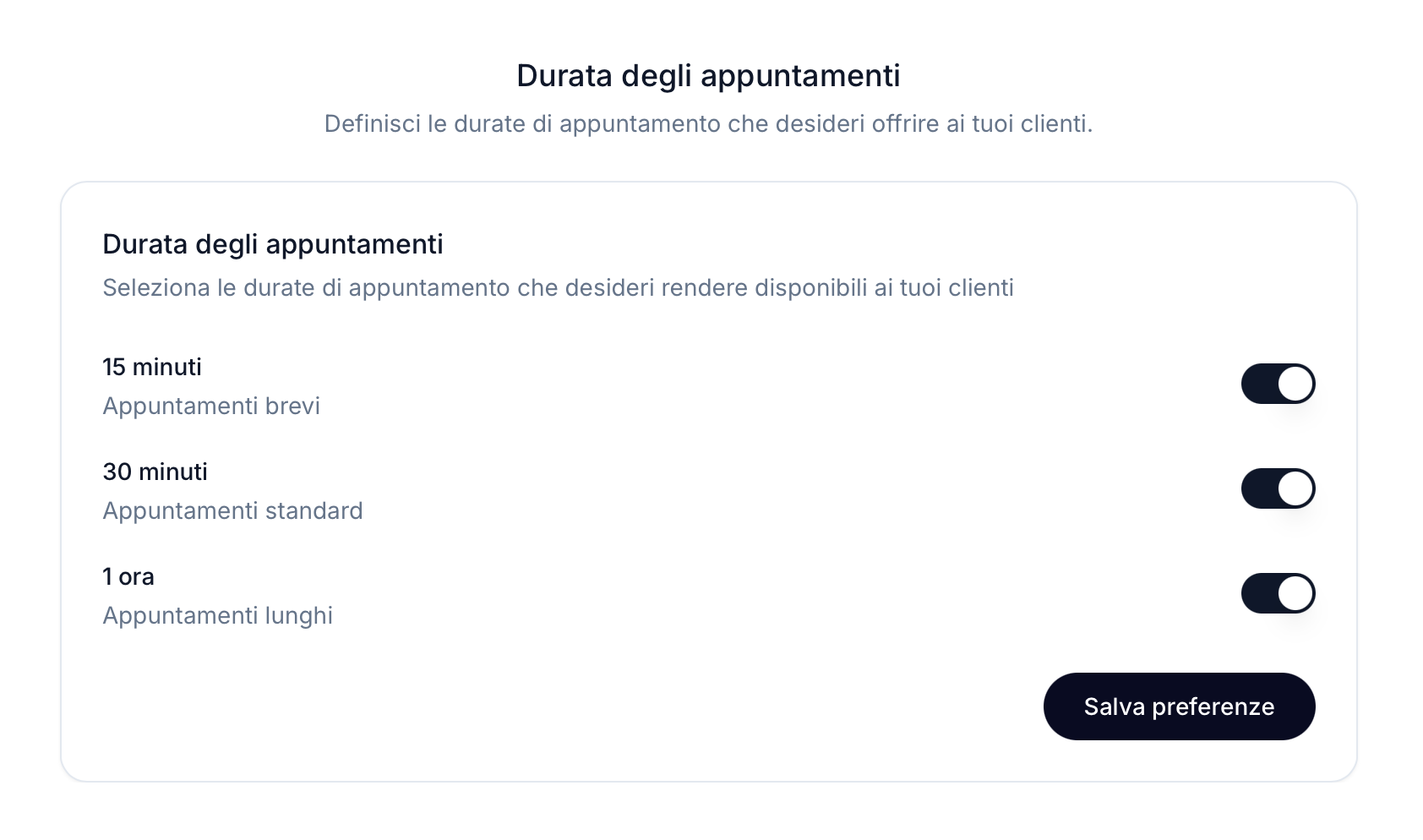Disable the 15 minuti appointment duration toggle

(x=1278, y=383)
